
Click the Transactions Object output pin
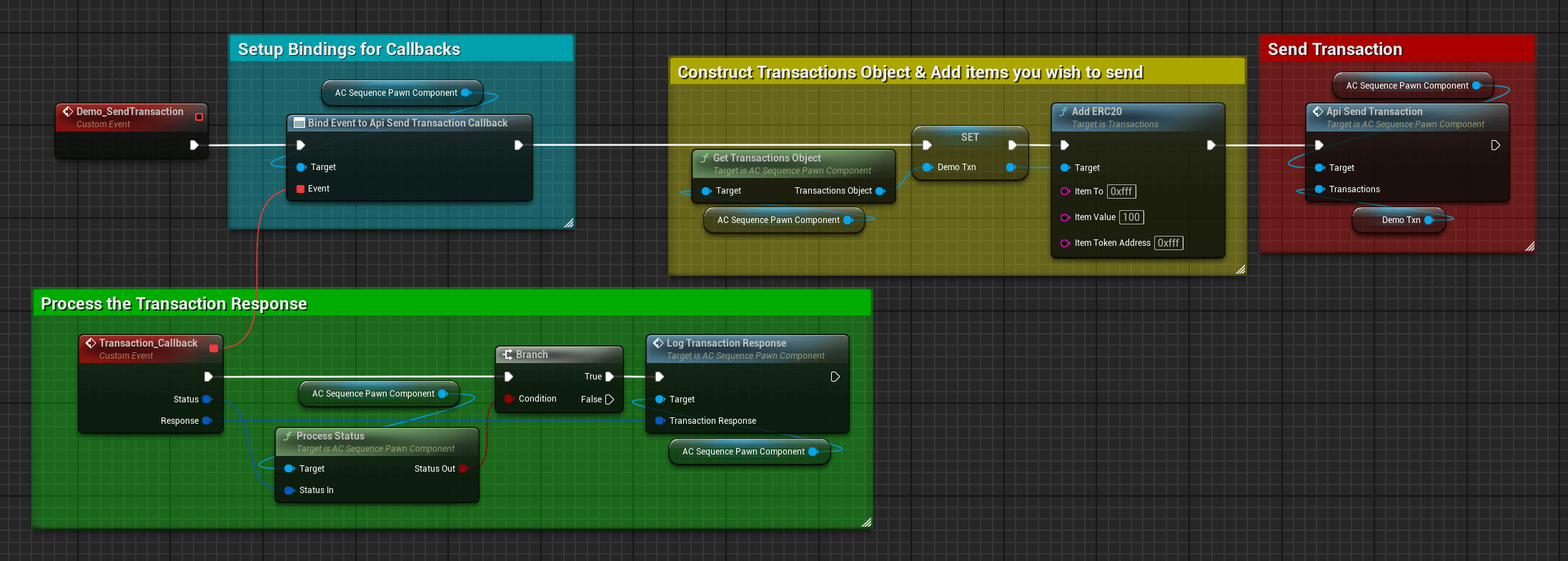point(880,191)
